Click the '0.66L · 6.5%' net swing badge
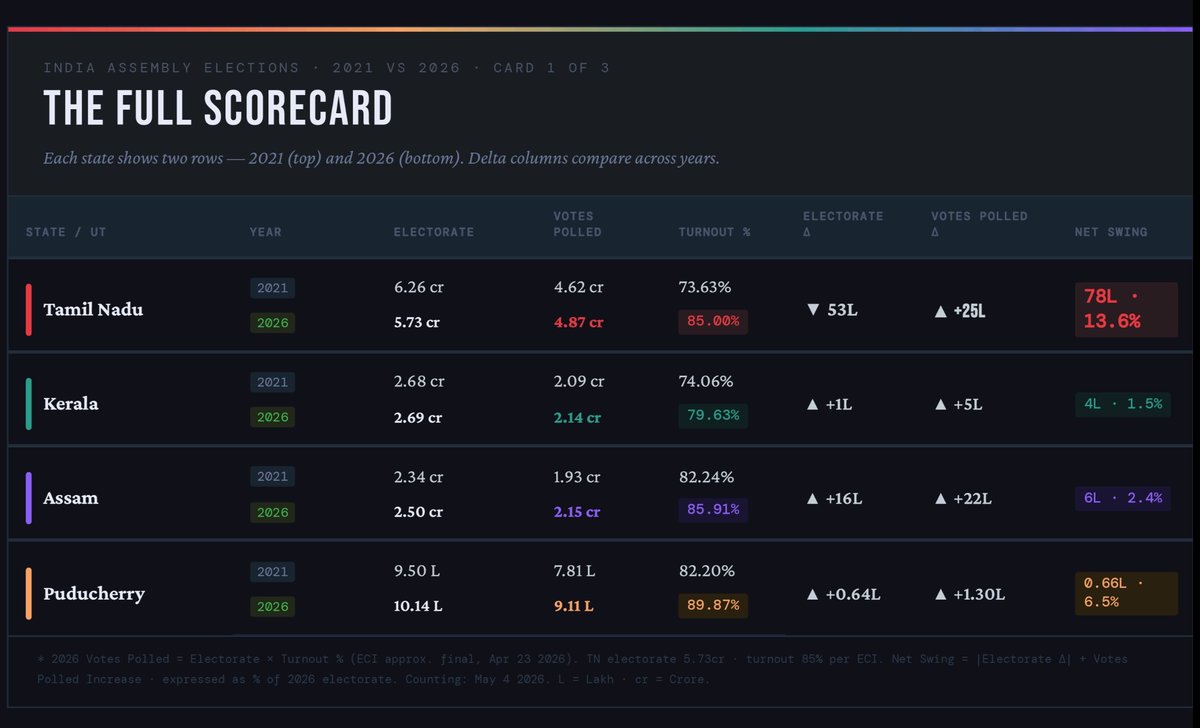Viewport: 1200px width, 728px height. point(1126,592)
